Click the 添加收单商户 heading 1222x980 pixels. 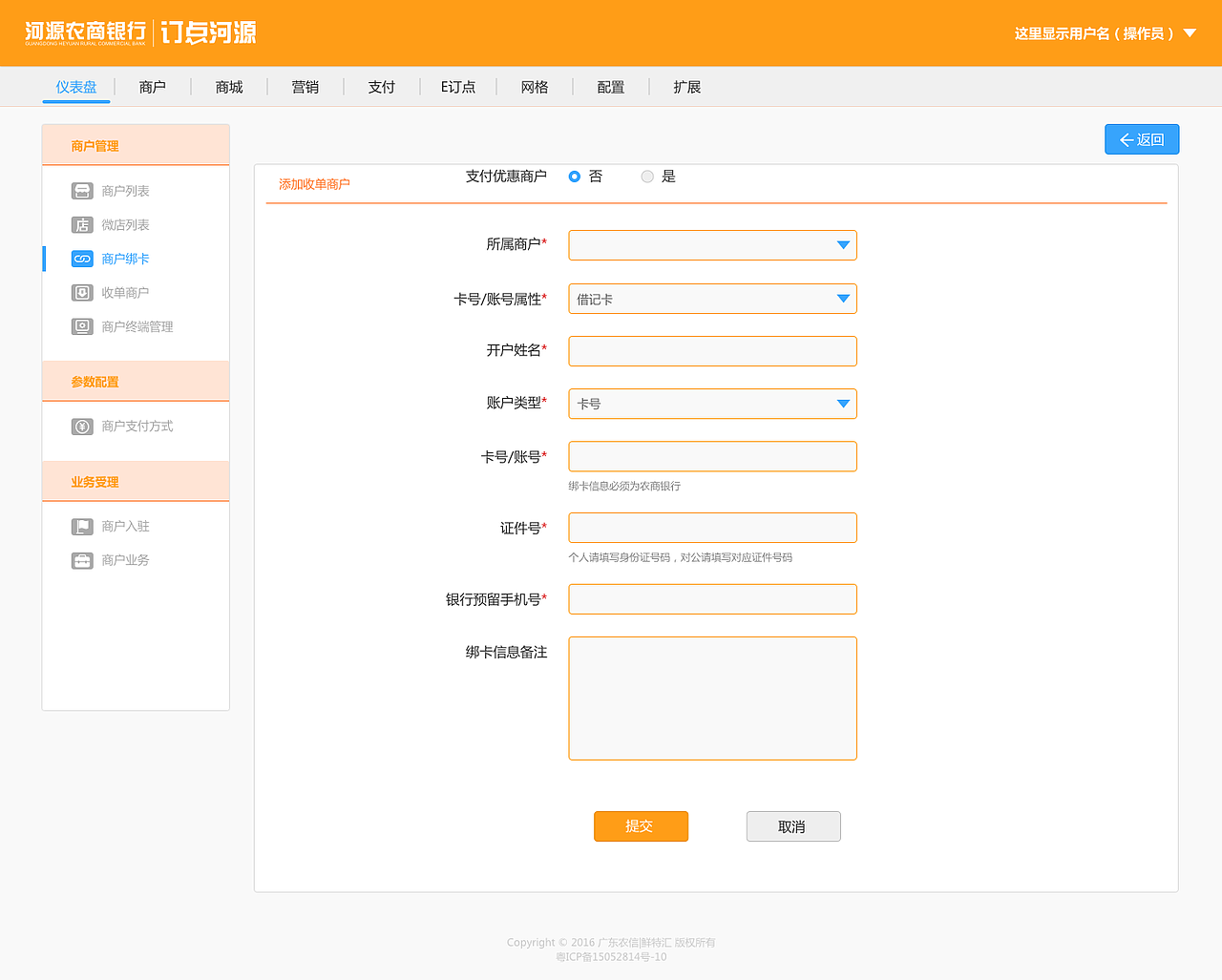point(314,184)
